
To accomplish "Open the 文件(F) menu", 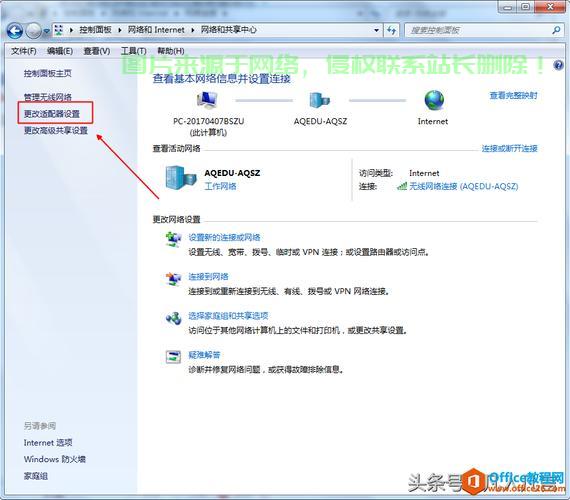I will click(24, 51).
